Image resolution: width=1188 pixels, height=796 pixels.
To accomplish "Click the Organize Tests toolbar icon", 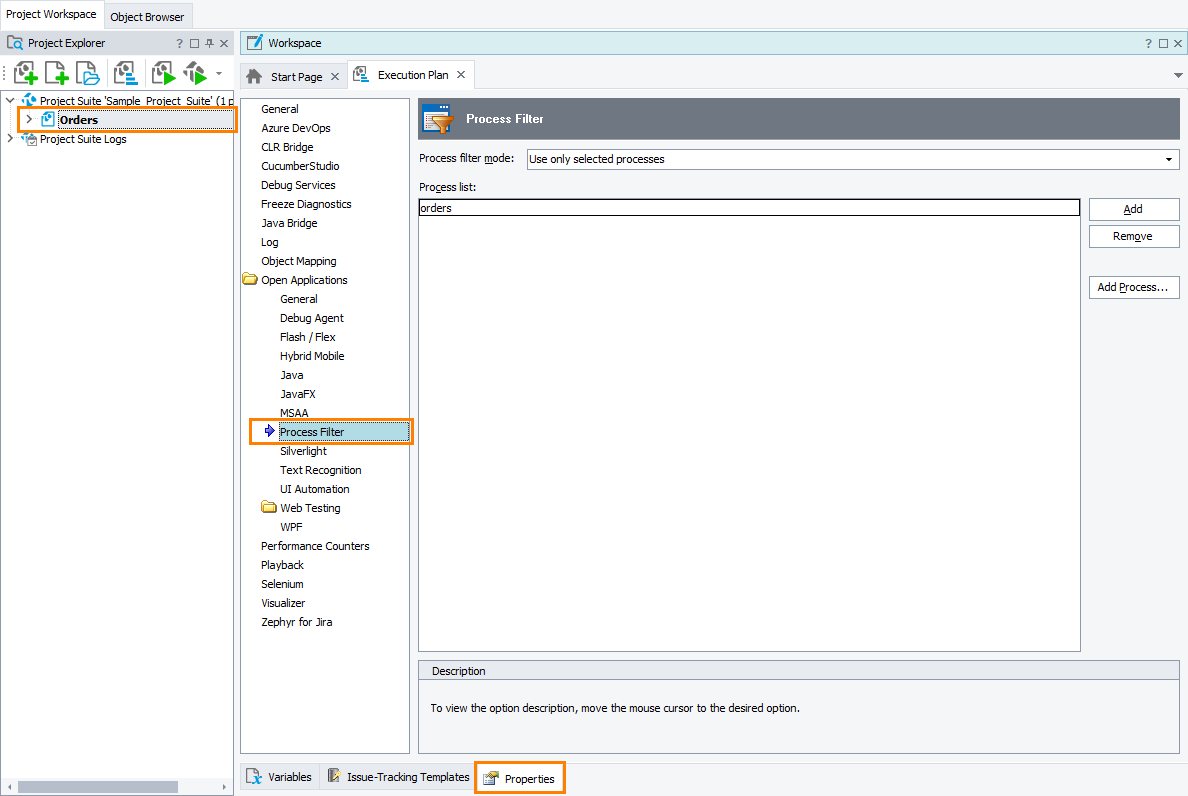I will click(x=124, y=73).
